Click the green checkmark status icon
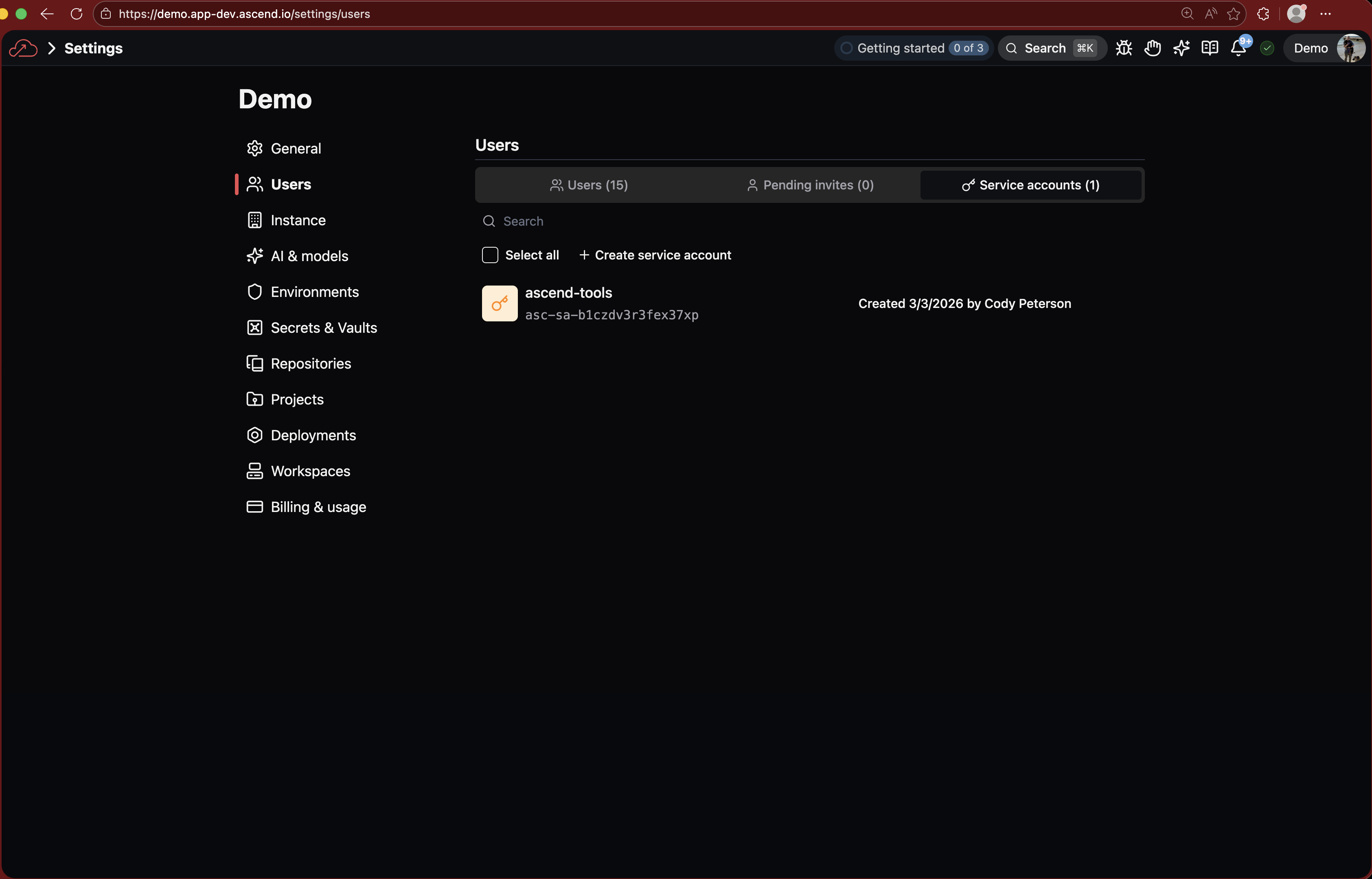Image resolution: width=1372 pixels, height=879 pixels. pyautogui.click(x=1267, y=48)
